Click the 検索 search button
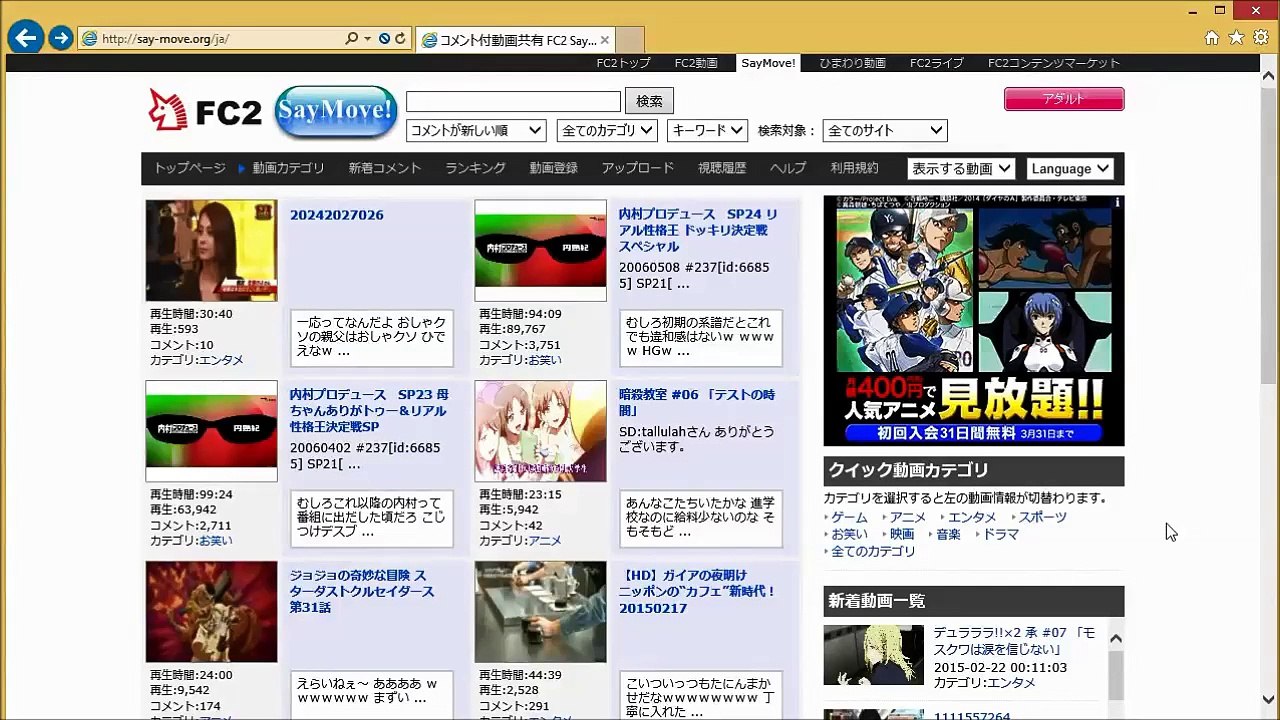Screen dimensions: 1280x720 pos(649,101)
